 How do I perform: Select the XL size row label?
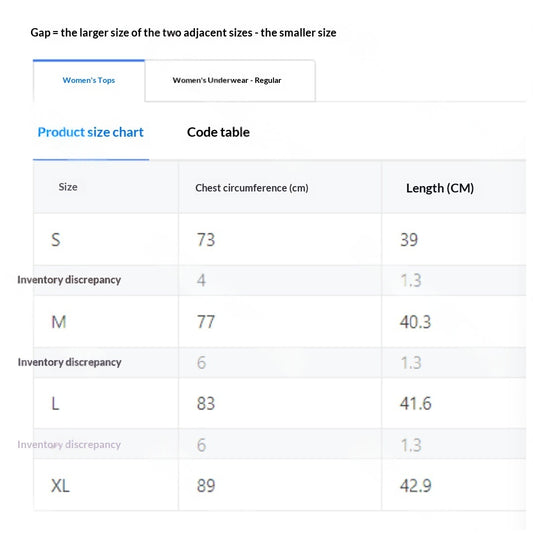point(60,485)
